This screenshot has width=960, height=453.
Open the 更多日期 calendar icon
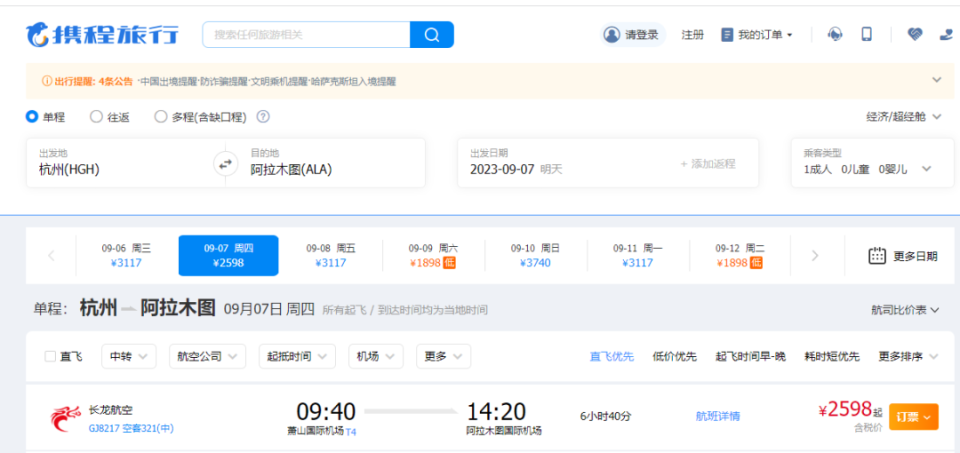[x=877, y=256]
